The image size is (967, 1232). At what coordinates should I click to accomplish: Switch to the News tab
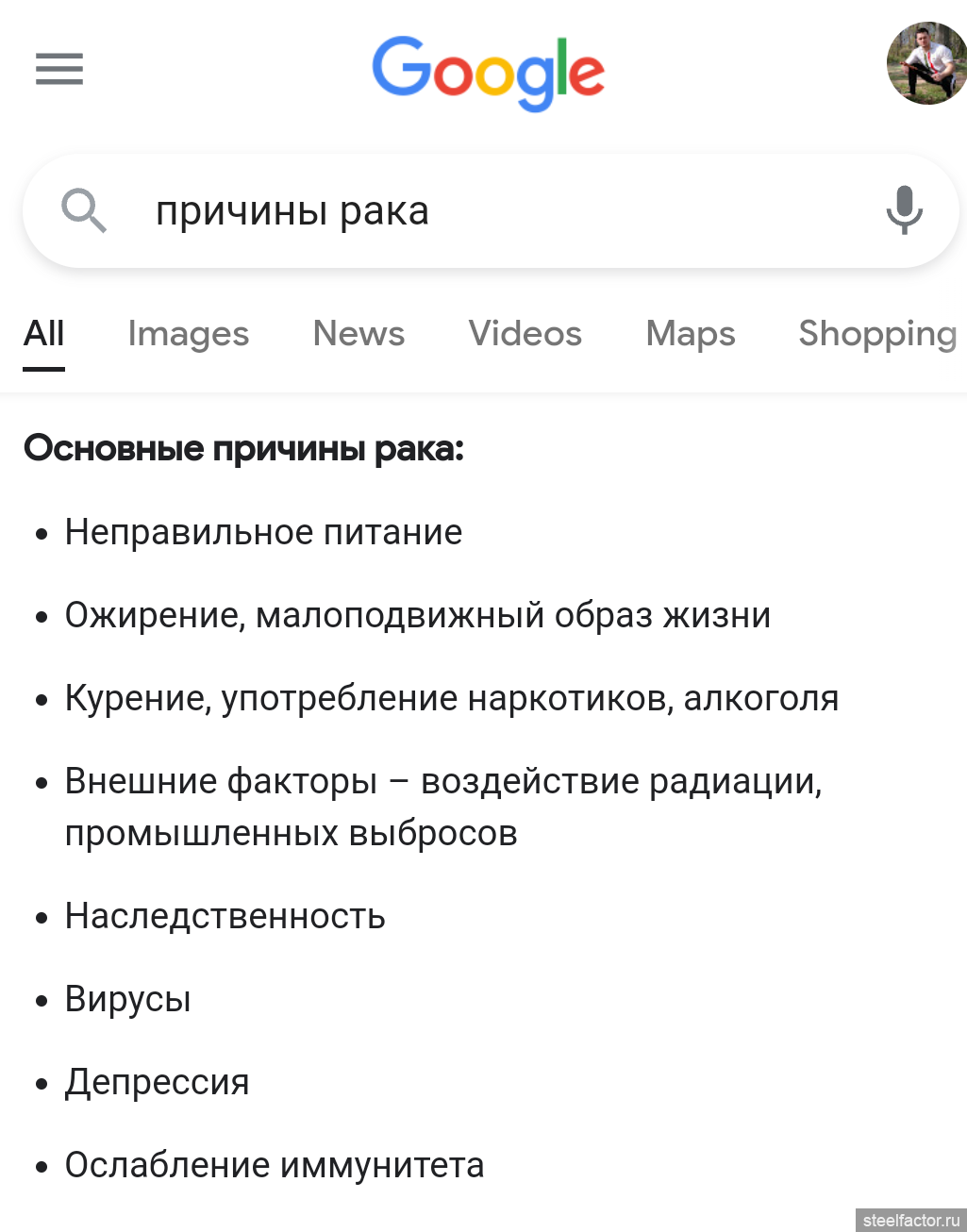point(358,334)
